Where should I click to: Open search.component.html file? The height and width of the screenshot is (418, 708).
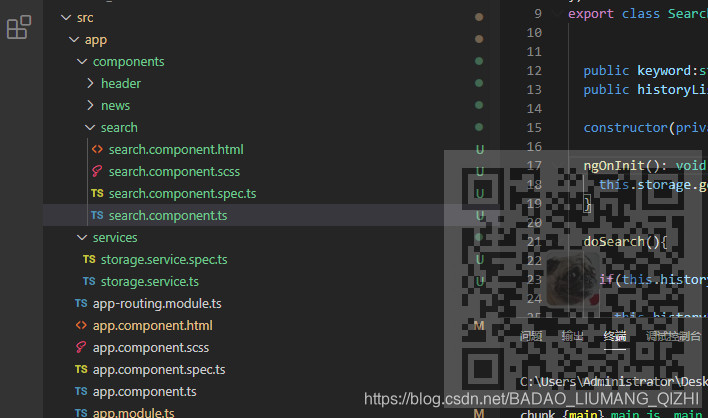(x=176, y=149)
